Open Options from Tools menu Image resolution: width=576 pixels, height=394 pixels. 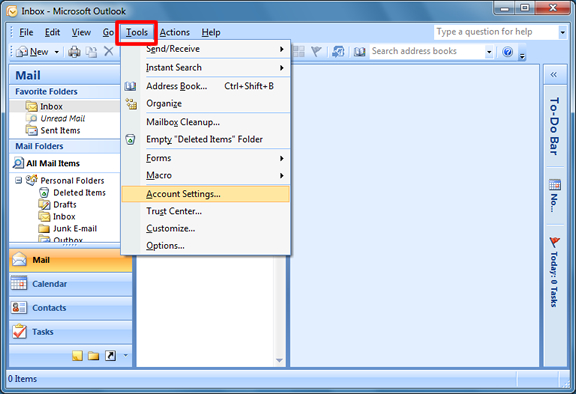pos(205,246)
